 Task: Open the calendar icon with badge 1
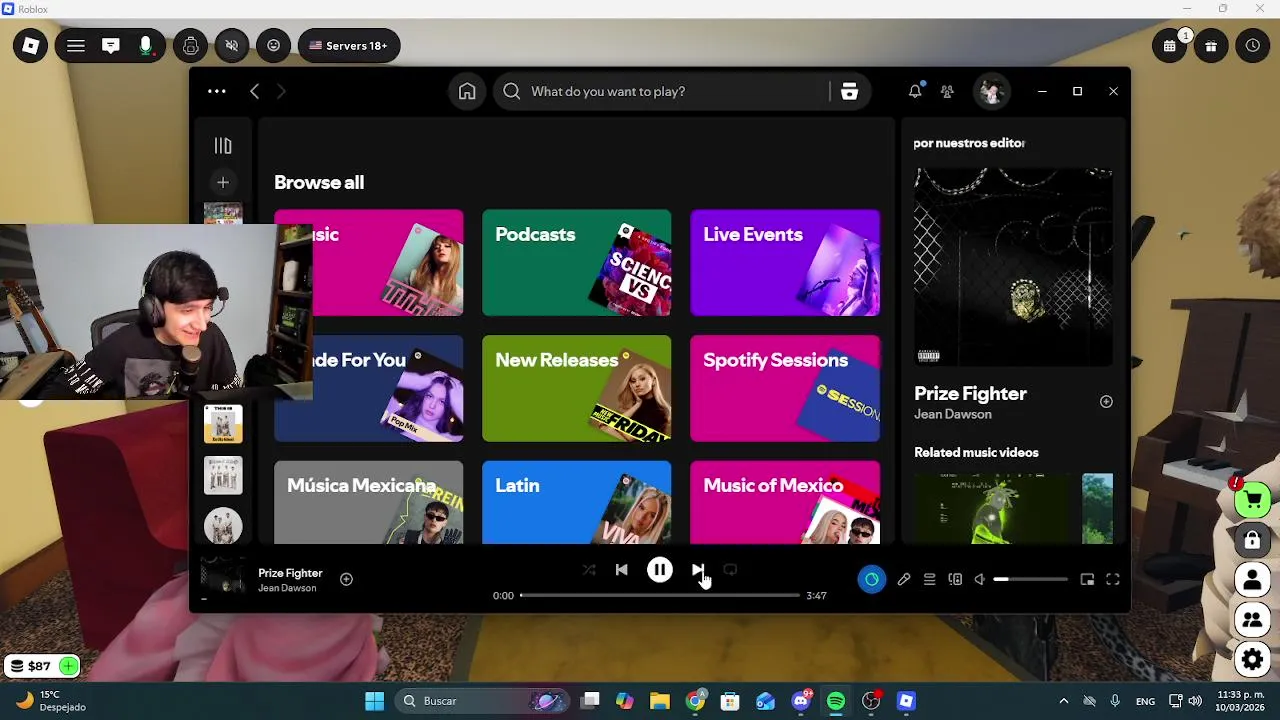pos(1170,45)
